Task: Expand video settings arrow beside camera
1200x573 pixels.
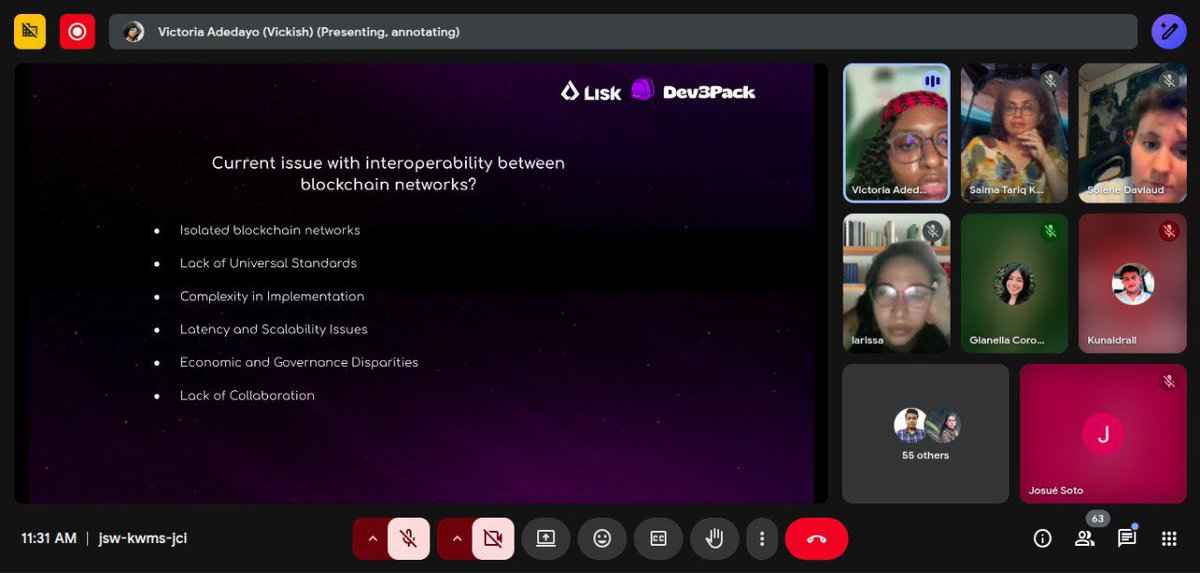Action: pos(456,538)
